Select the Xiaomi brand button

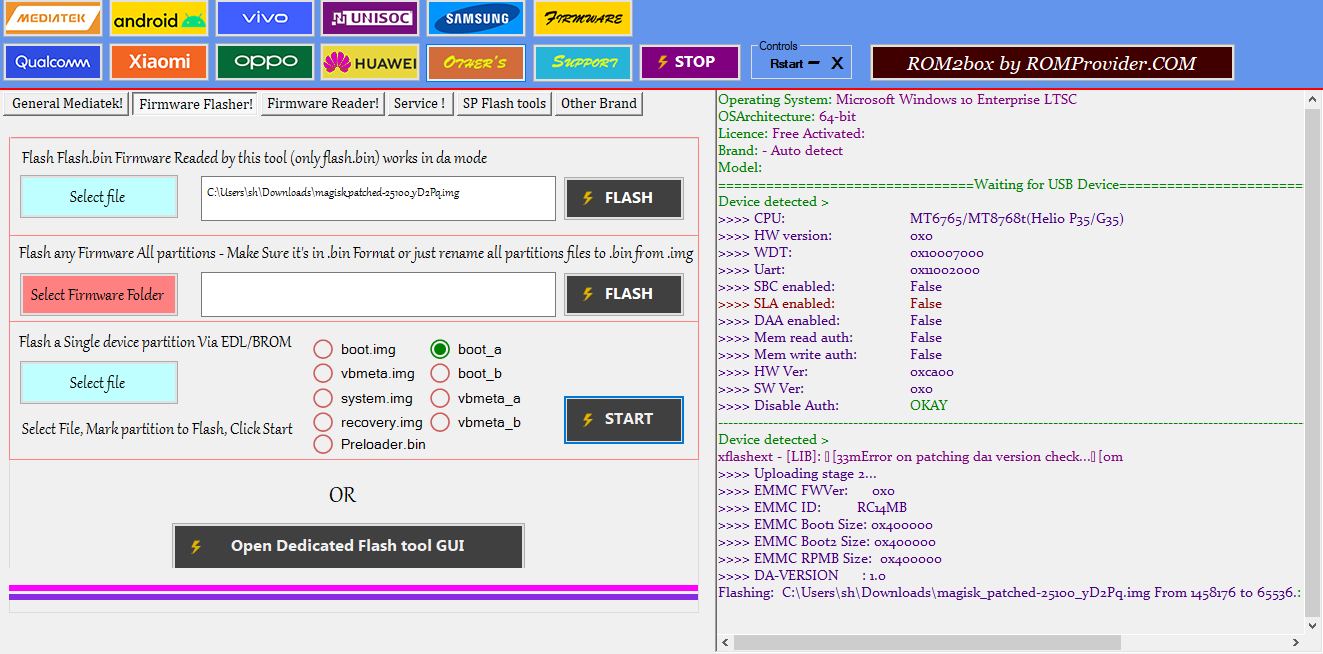(x=159, y=62)
